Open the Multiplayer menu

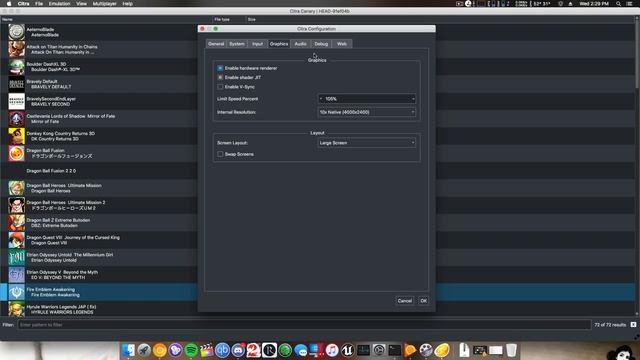[104, 4]
